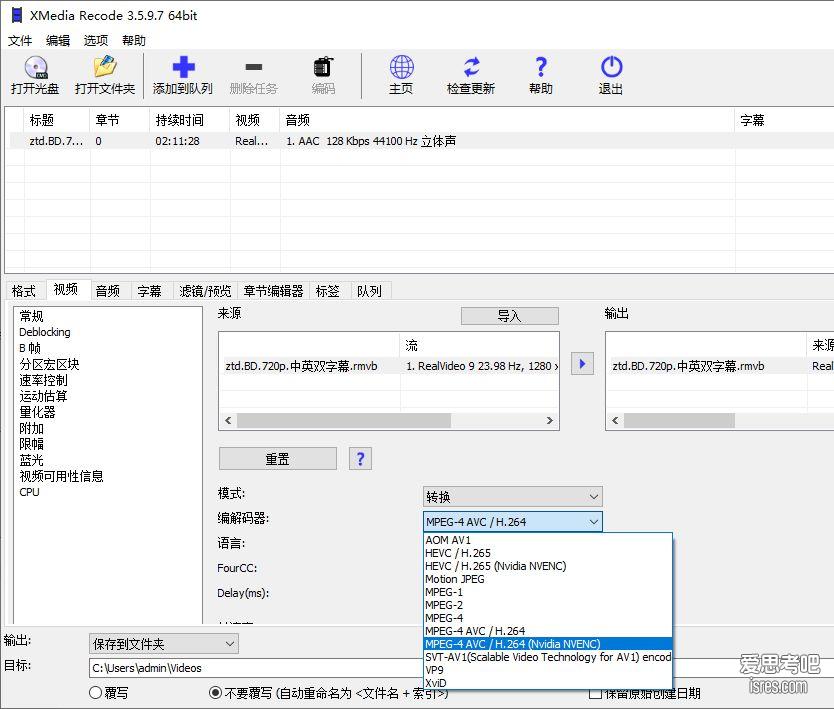The image size is (834, 709).
Task: Click the 打开光盘 disc icon
Action: click(x=36, y=67)
